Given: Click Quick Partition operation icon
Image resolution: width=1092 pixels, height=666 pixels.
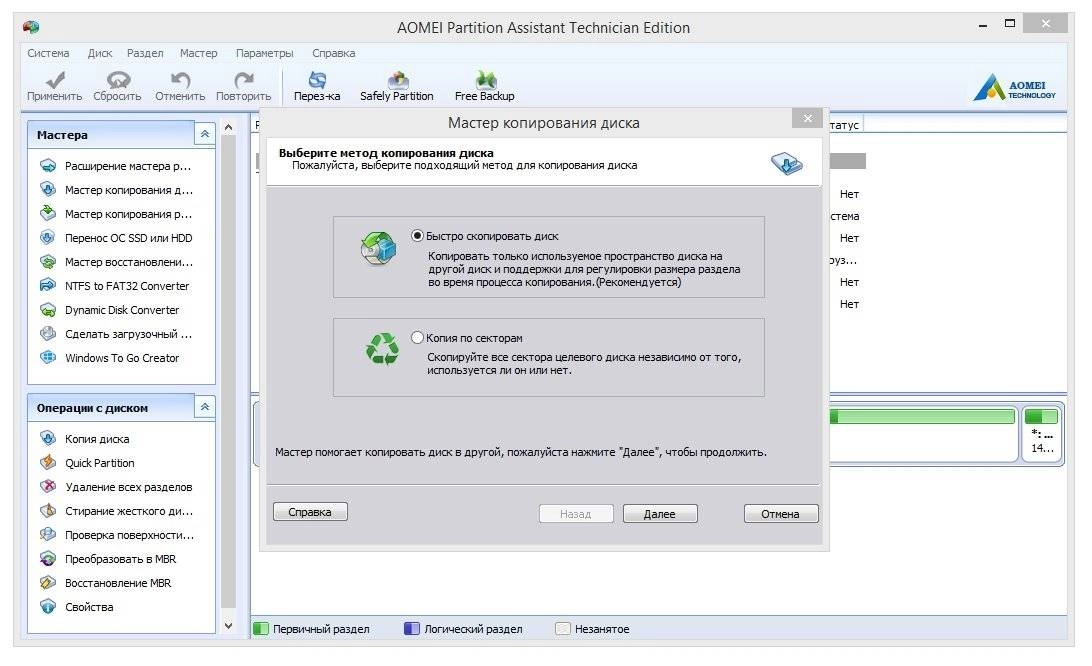Looking at the screenshot, I should click(x=48, y=463).
